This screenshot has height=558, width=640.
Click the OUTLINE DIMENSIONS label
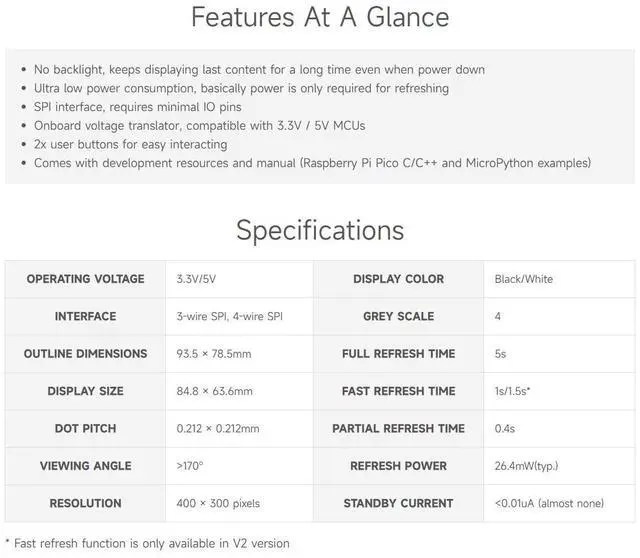point(85,354)
